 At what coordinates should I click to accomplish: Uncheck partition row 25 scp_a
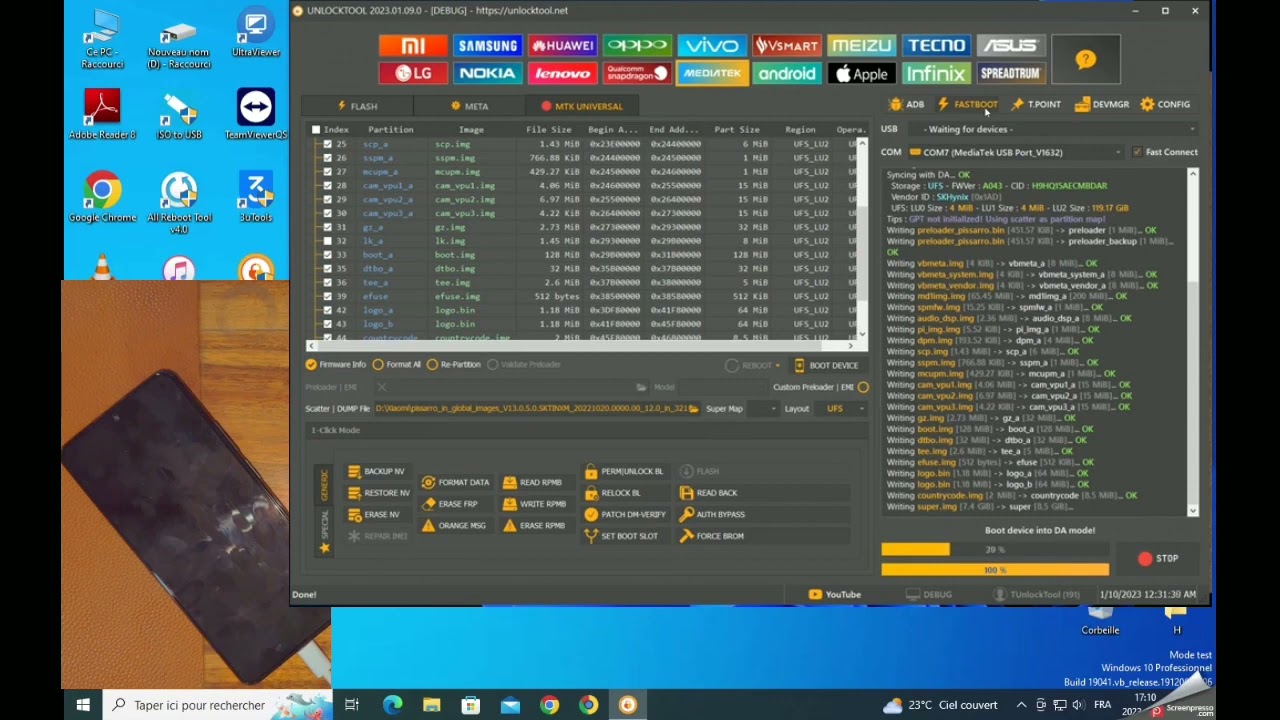327,144
